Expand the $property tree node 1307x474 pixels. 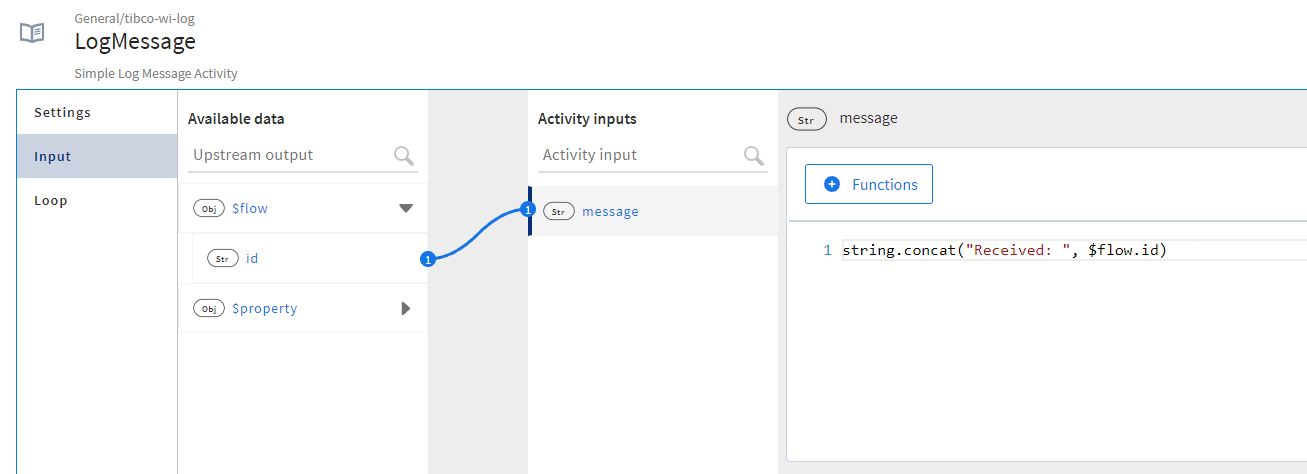coord(405,309)
